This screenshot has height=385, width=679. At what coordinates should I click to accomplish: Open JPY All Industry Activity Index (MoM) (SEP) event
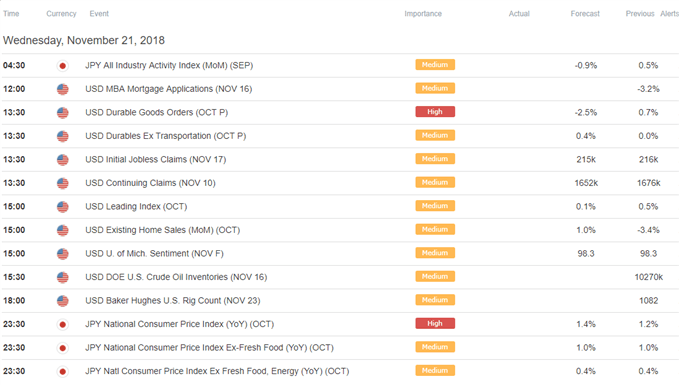[x=169, y=65]
